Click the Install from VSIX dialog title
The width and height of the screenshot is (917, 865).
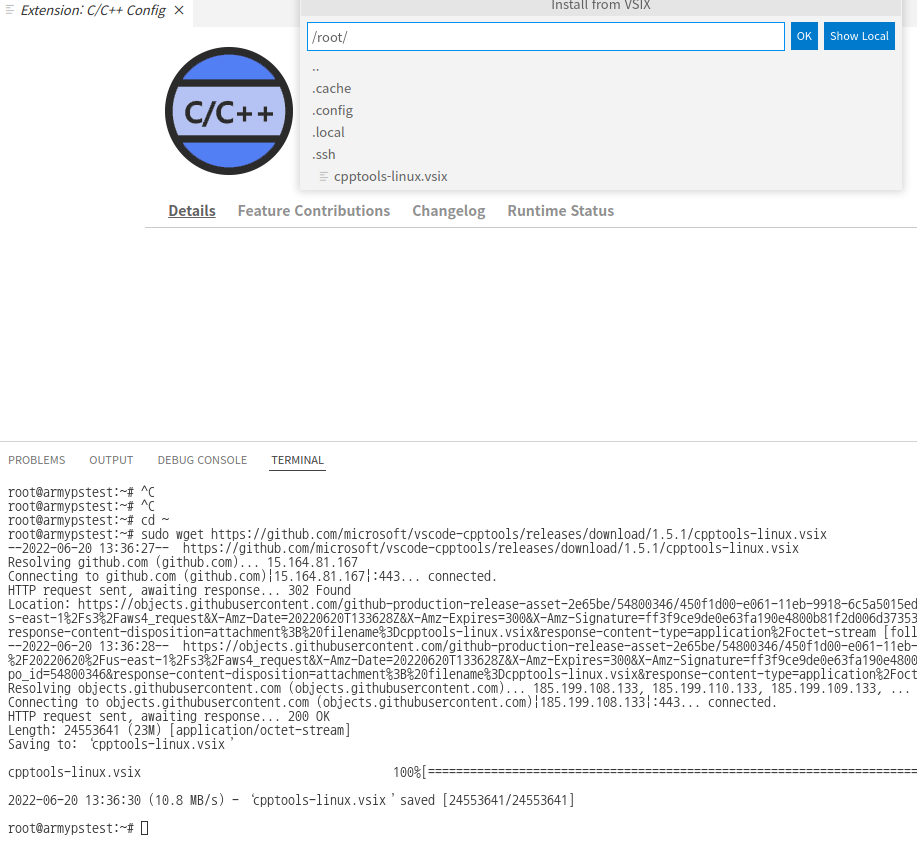pyautogui.click(x=601, y=5)
